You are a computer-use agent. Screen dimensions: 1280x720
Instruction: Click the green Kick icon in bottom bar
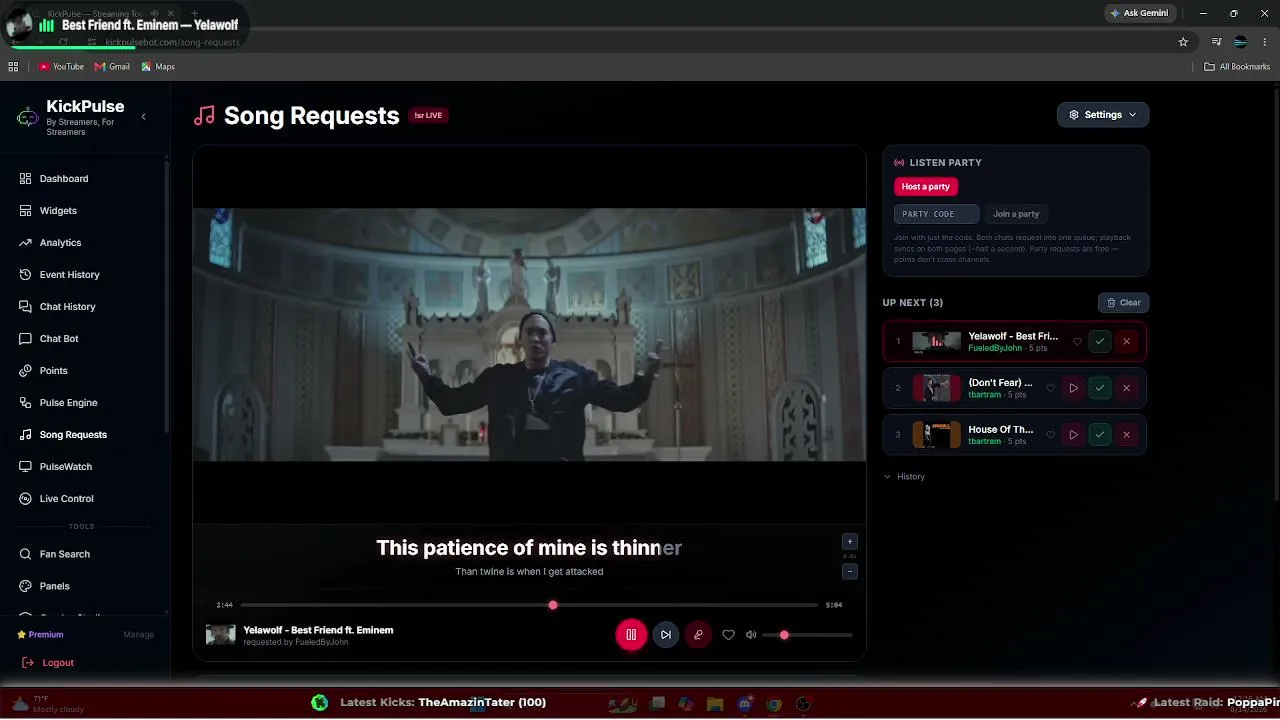click(x=319, y=703)
